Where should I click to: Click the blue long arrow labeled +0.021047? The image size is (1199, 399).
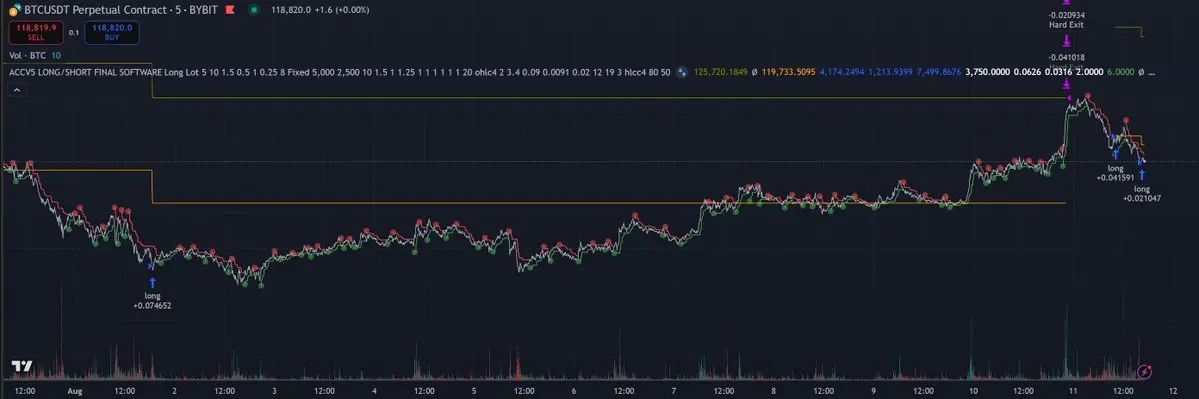[1142, 175]
